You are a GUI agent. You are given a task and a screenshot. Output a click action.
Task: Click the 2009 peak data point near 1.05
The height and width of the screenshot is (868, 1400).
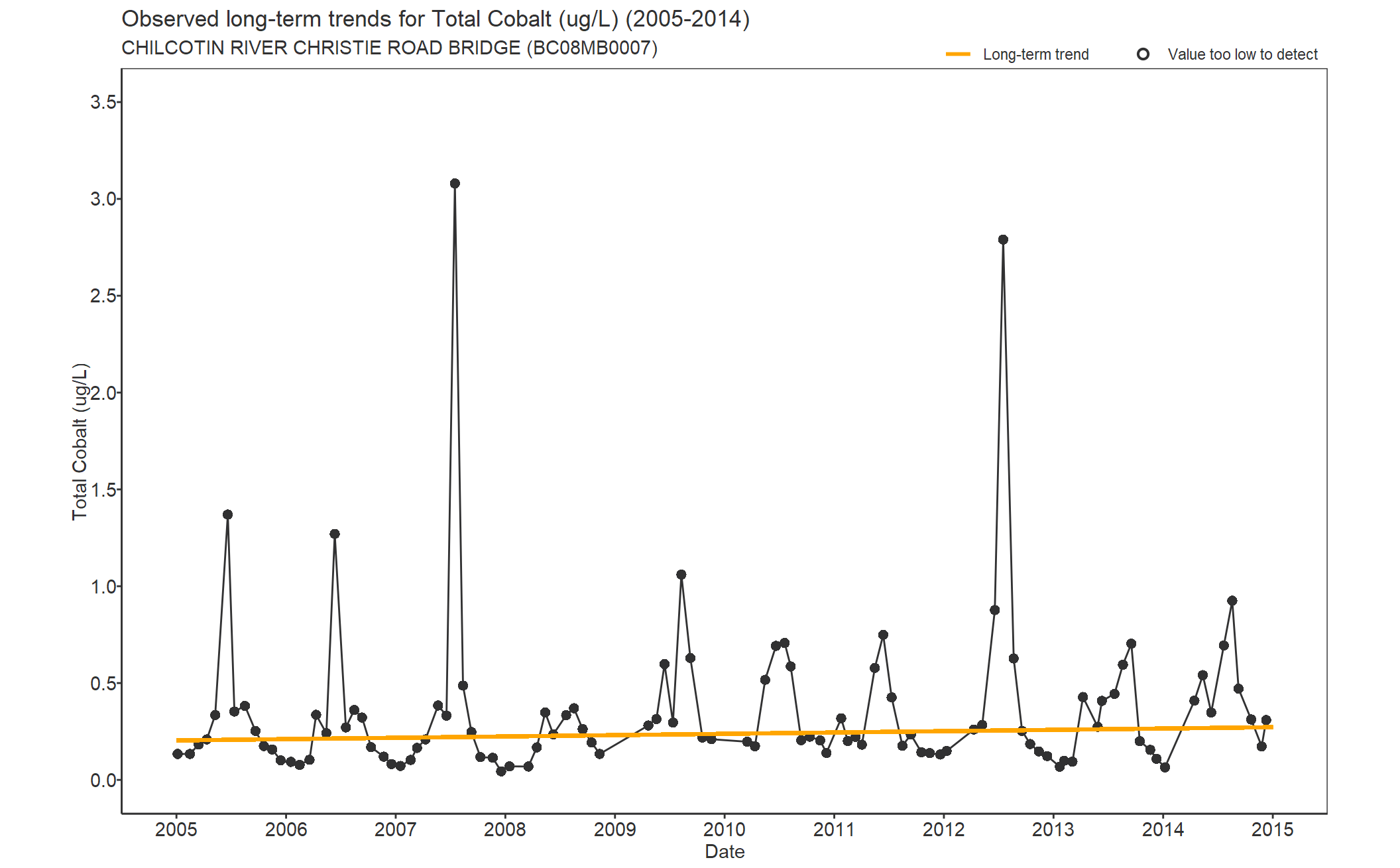point(681,575)
